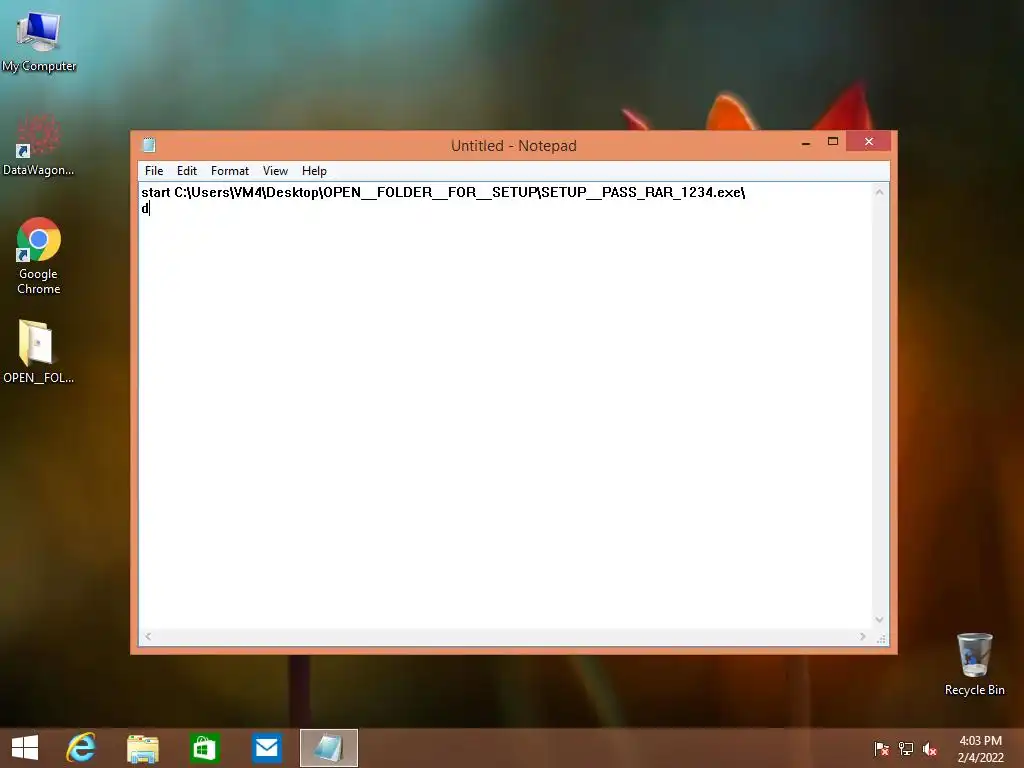
Task: Open the Windows Start button
Action: (25, 748)
